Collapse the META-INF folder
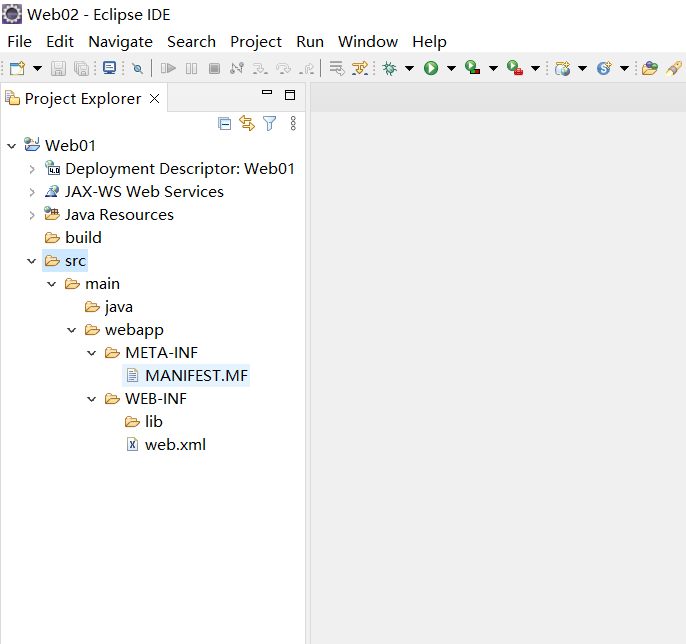 (x=91, y=353)
